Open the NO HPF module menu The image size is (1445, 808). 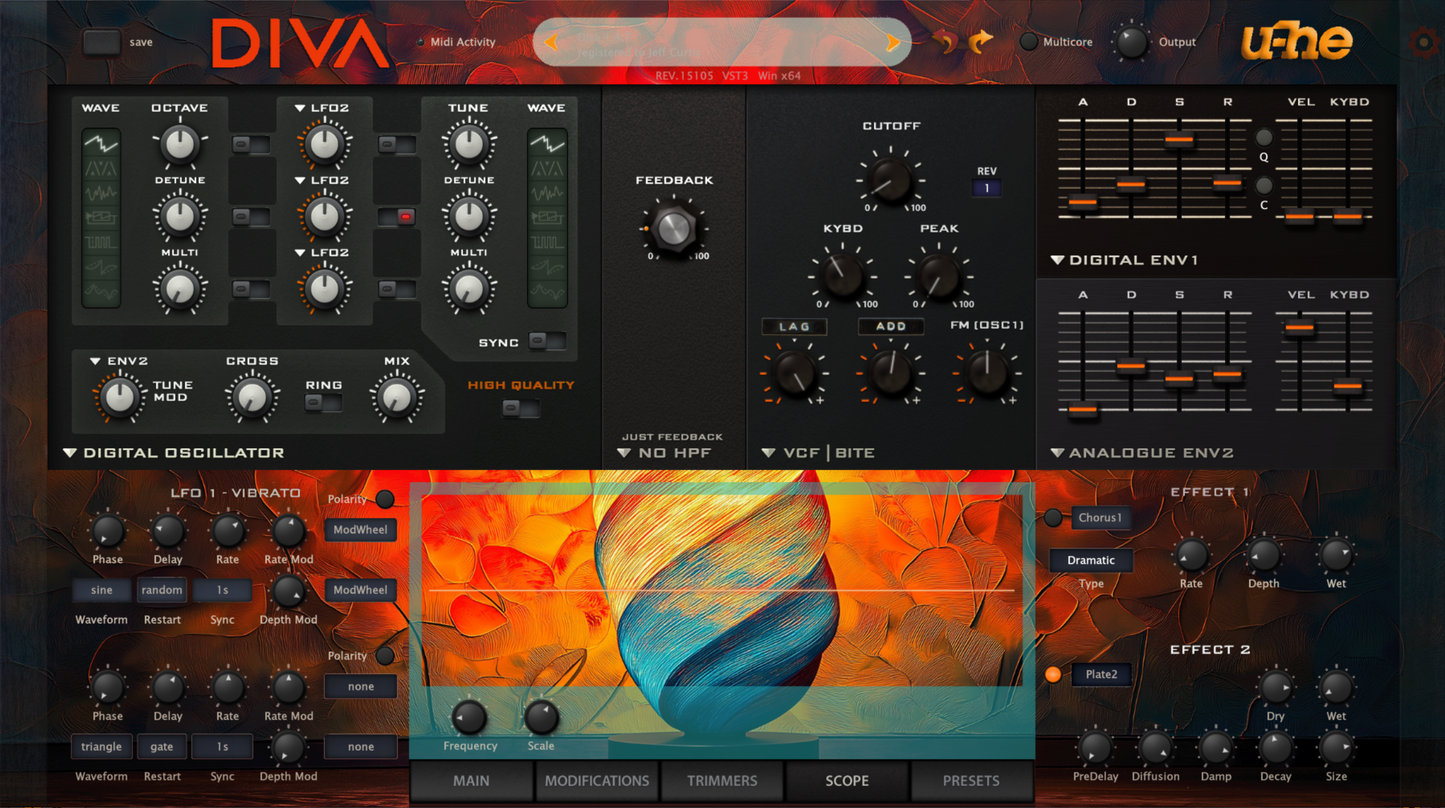(664, 453)
